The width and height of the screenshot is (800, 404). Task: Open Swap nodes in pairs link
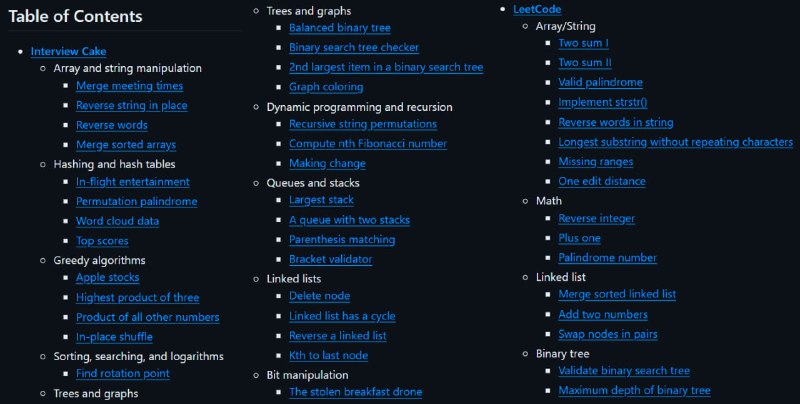[x=608, y=335]
